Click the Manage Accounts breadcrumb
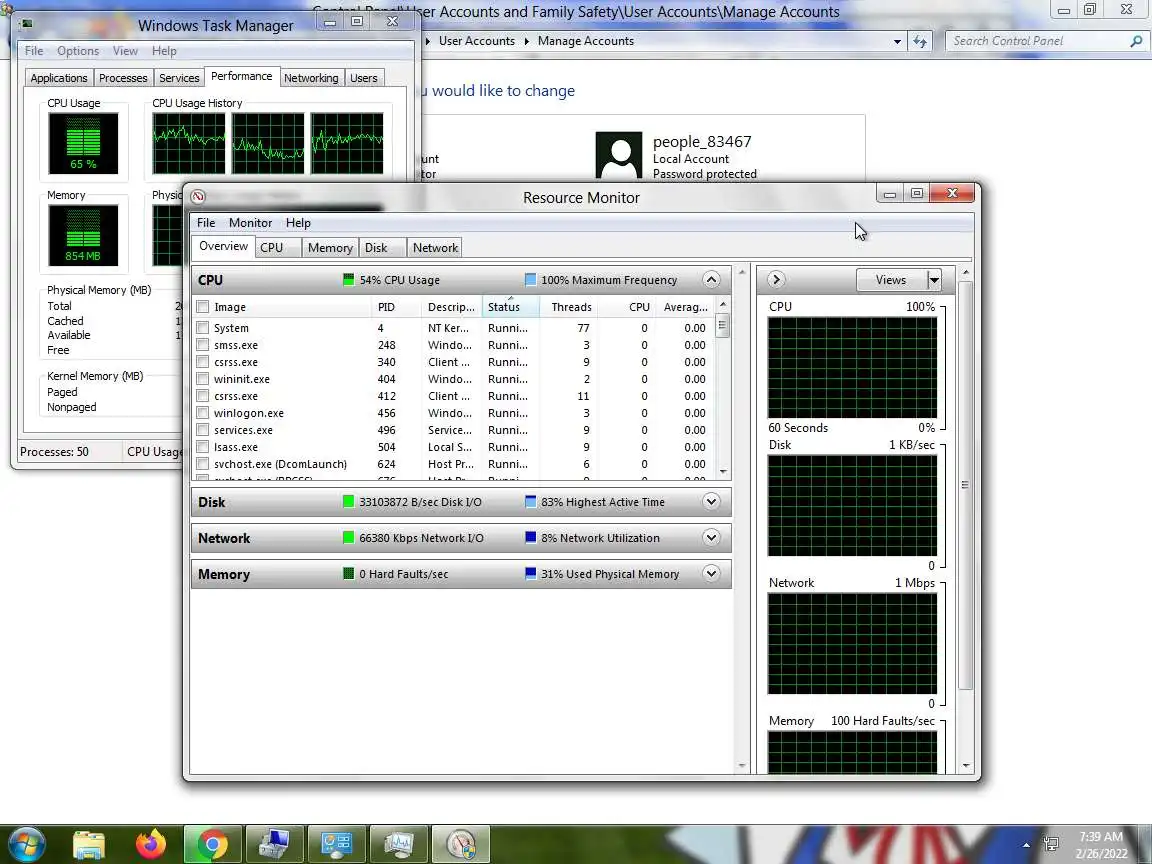The width and height of the screenshot is (1152, 864). point(586,41)
